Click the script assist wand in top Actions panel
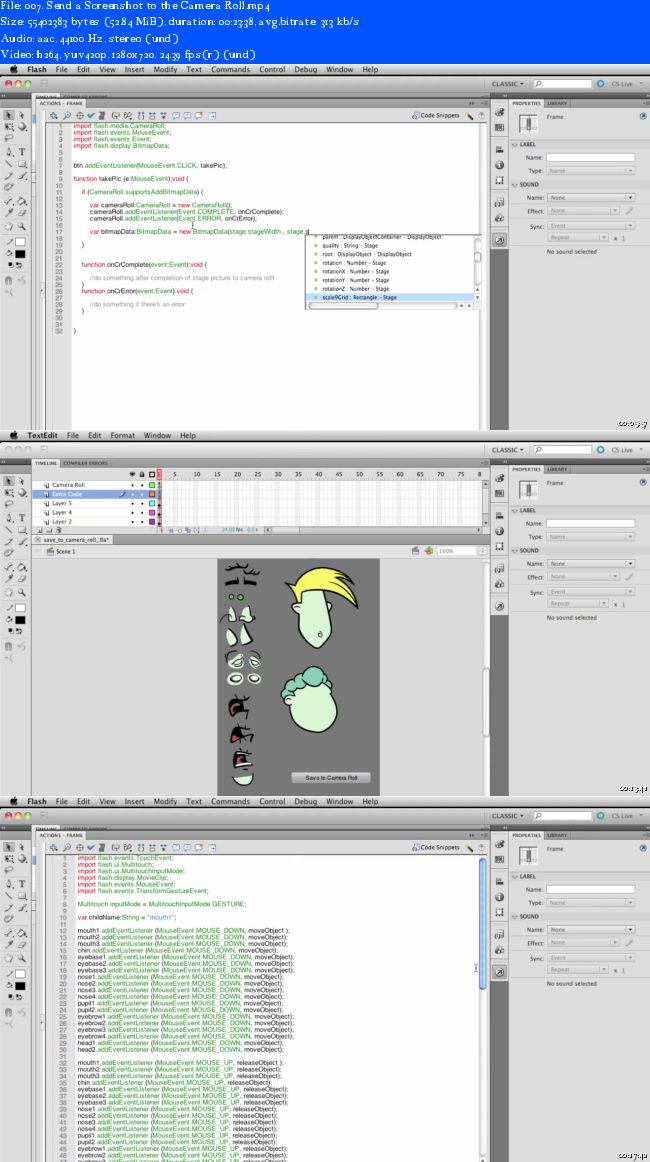The height and width of the screenshot is (1162, 650). pyautogui.click(x=470, y=116)
